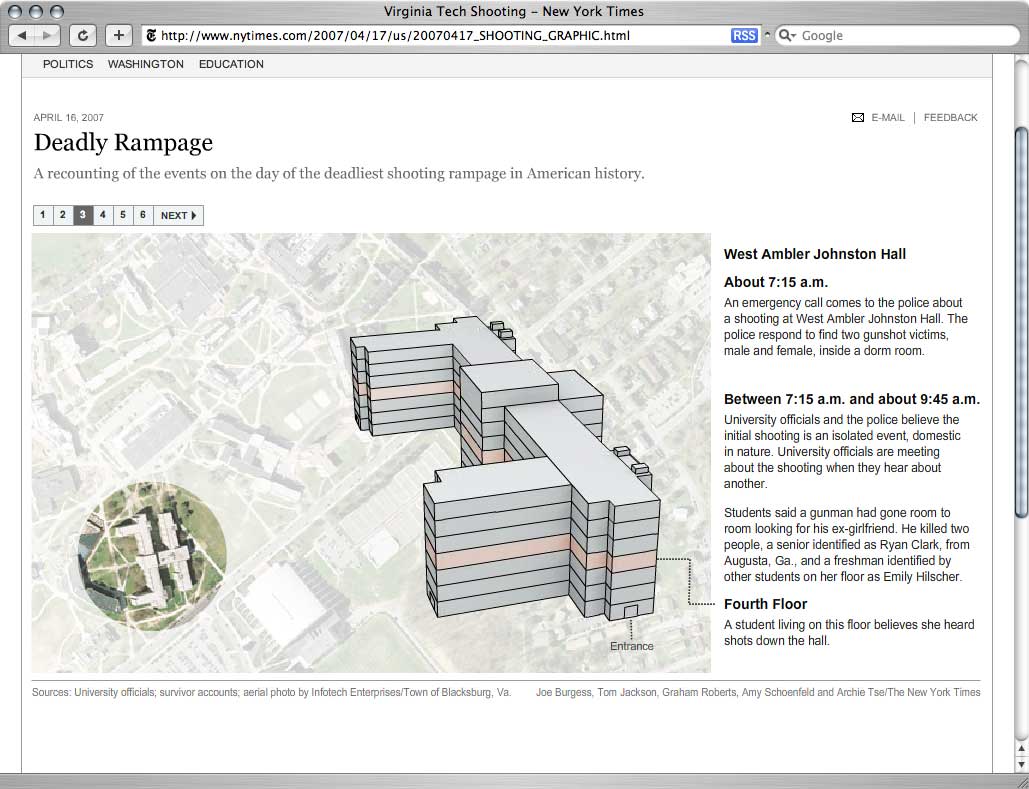Click the scrollbar up arrow at bottom
Screen dimensions: 1029x789
pyautogui.click(x=1022, y=748)
